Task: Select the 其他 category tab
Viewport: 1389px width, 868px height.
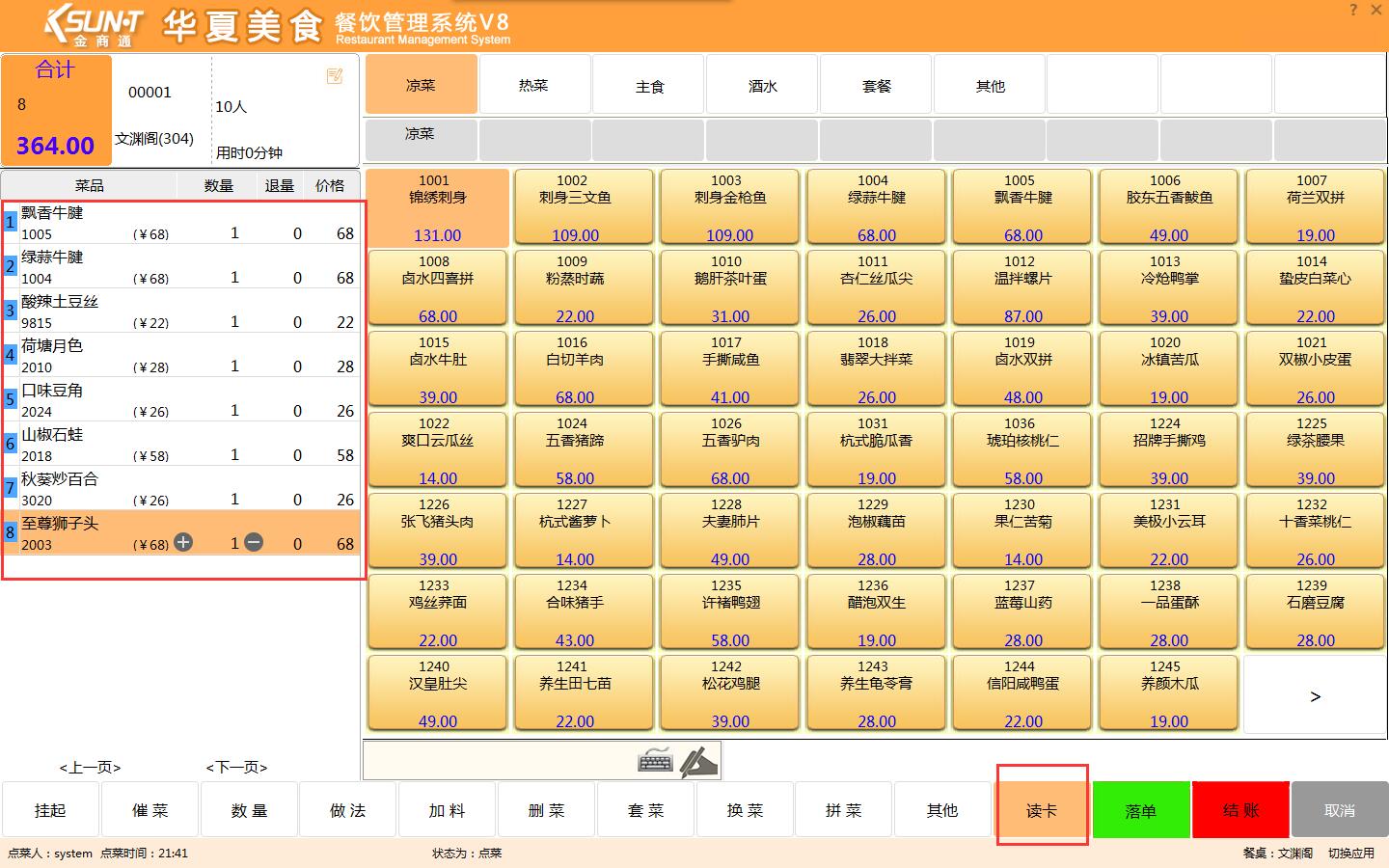Action: click(990, 85)
